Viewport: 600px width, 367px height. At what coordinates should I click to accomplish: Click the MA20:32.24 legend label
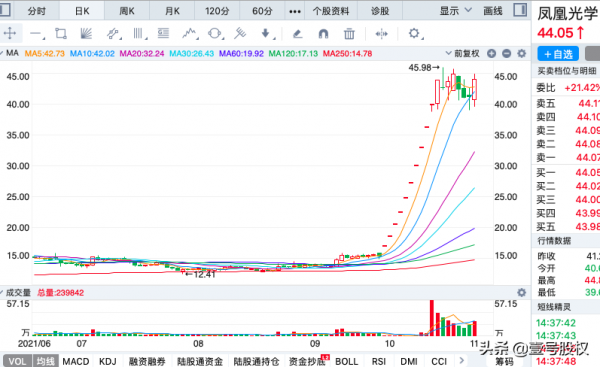(x=142, y=54)
